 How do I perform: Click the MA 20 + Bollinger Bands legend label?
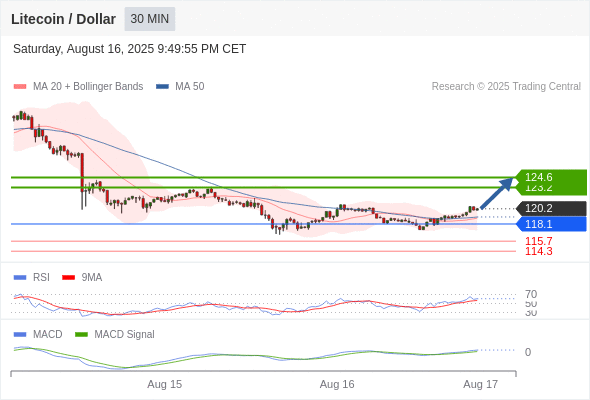click(88, 87)
